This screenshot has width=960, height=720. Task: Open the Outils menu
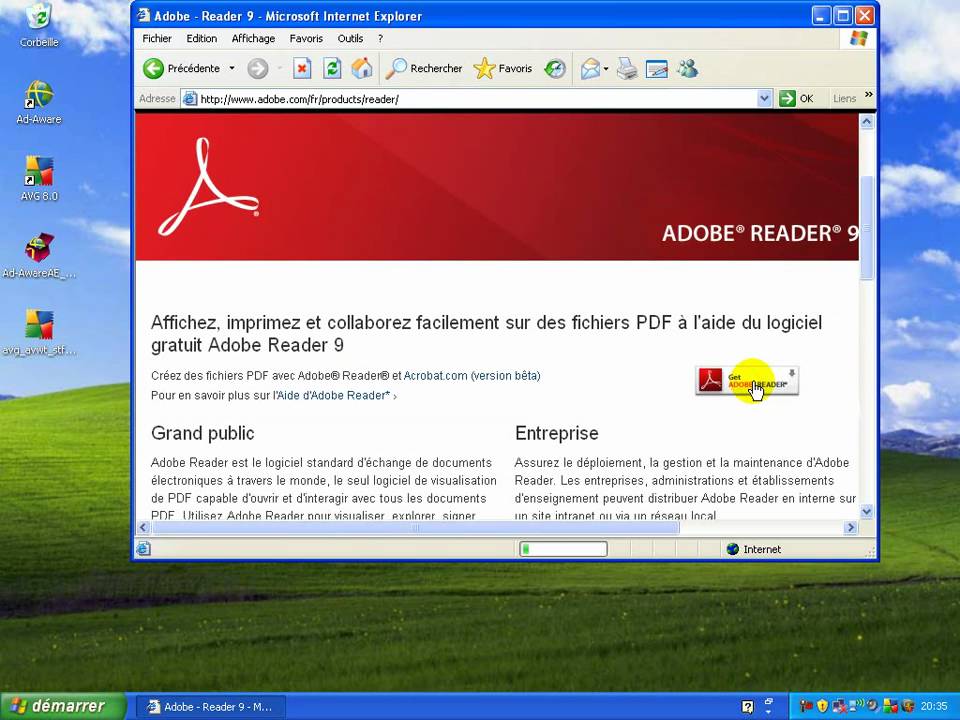(350, 39)
